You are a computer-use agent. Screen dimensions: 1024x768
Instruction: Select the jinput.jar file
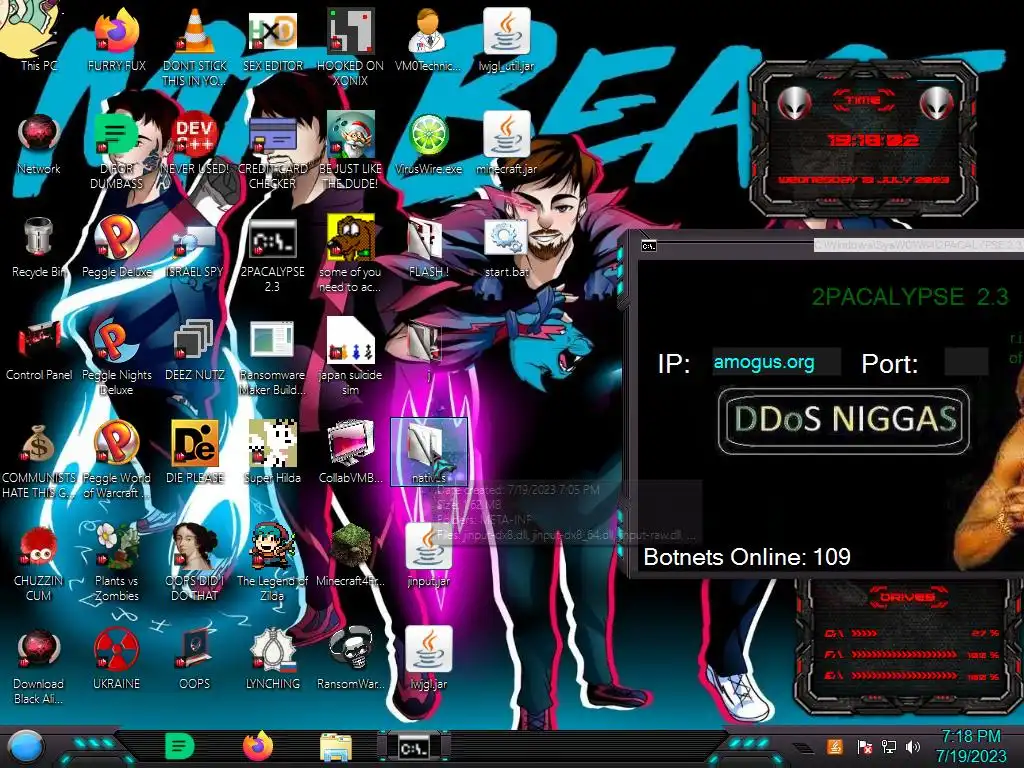(x=428, y=554)
